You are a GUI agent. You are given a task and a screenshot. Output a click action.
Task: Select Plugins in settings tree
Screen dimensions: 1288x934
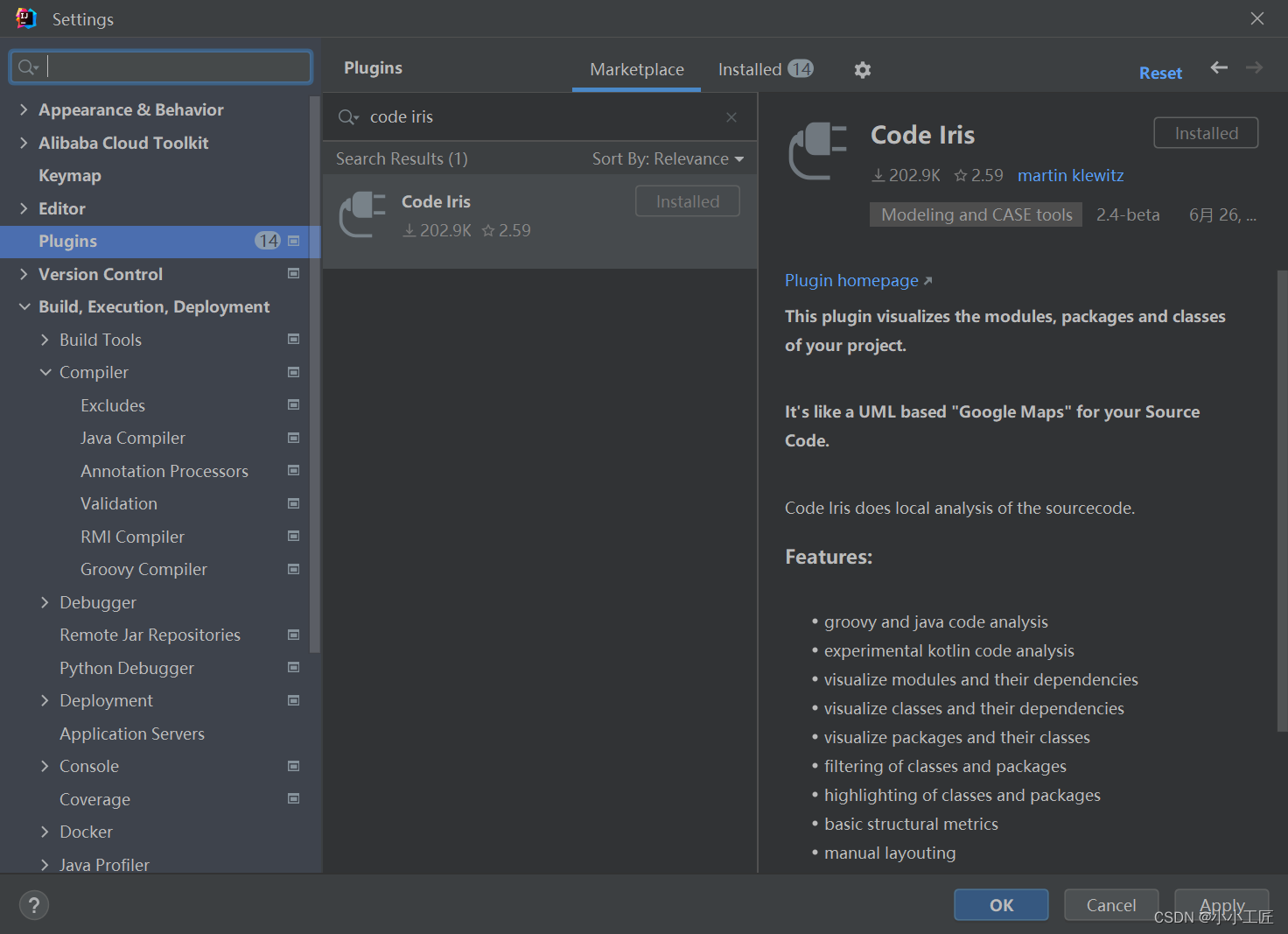coord(160,241)
